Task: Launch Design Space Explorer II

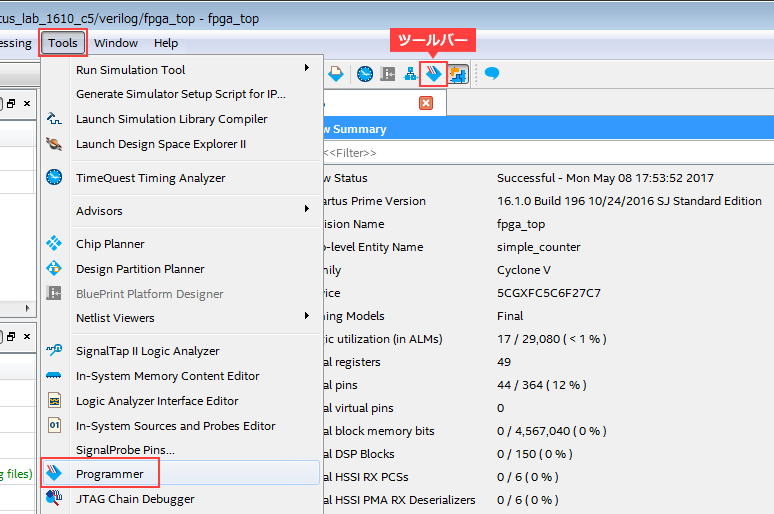Action: (160, 144)
